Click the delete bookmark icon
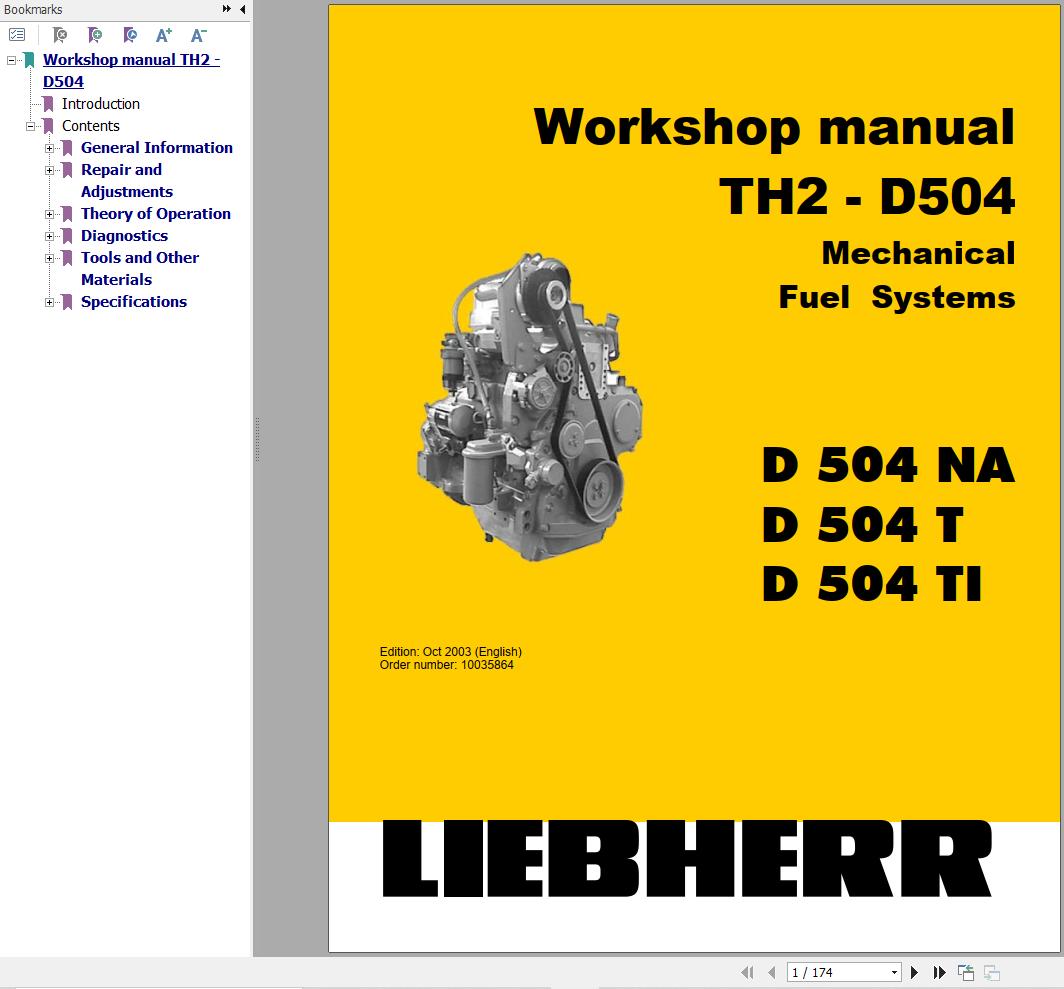 (x=60, y=35)
